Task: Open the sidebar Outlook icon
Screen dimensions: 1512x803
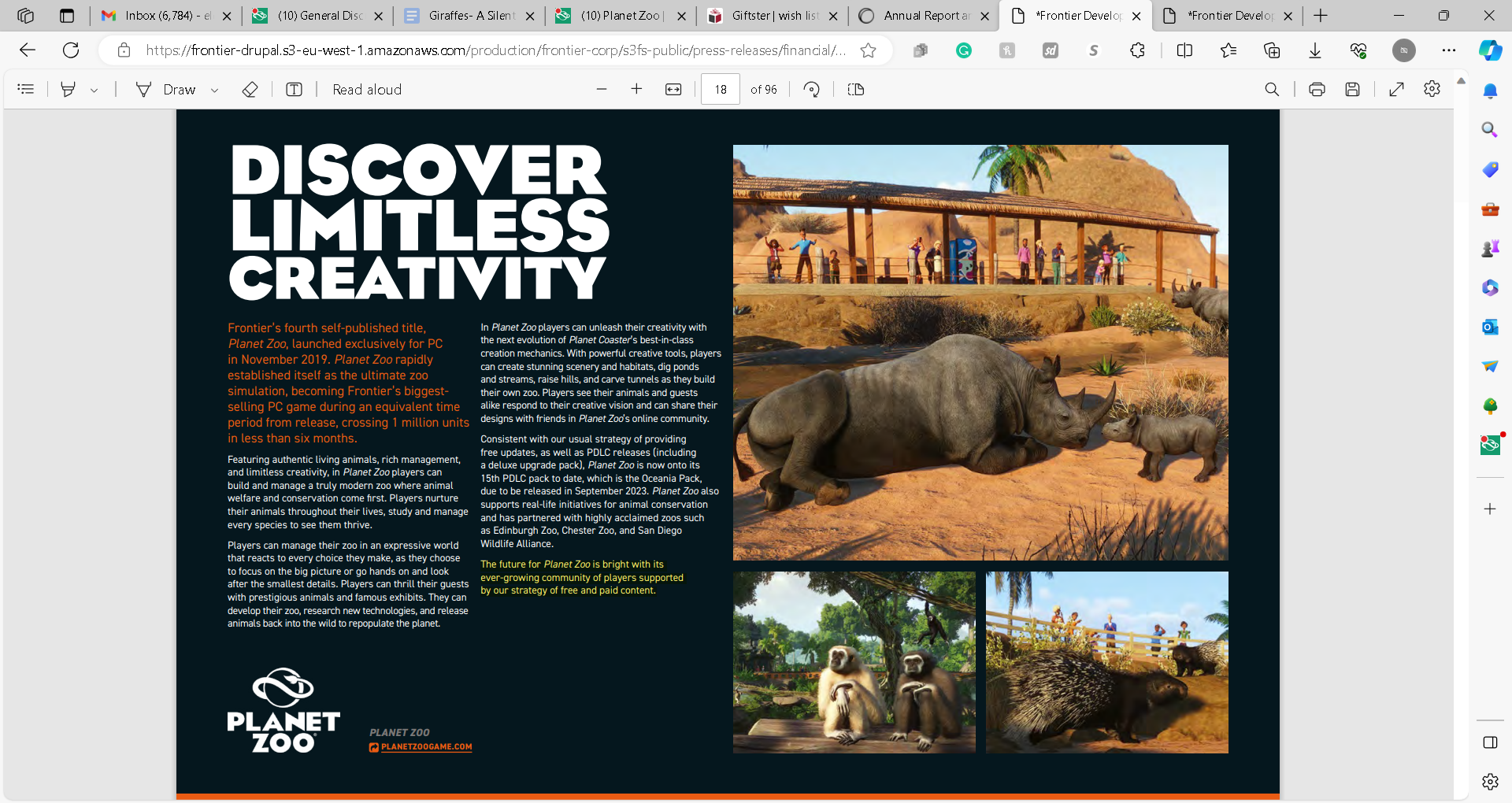Action: 1490,327
